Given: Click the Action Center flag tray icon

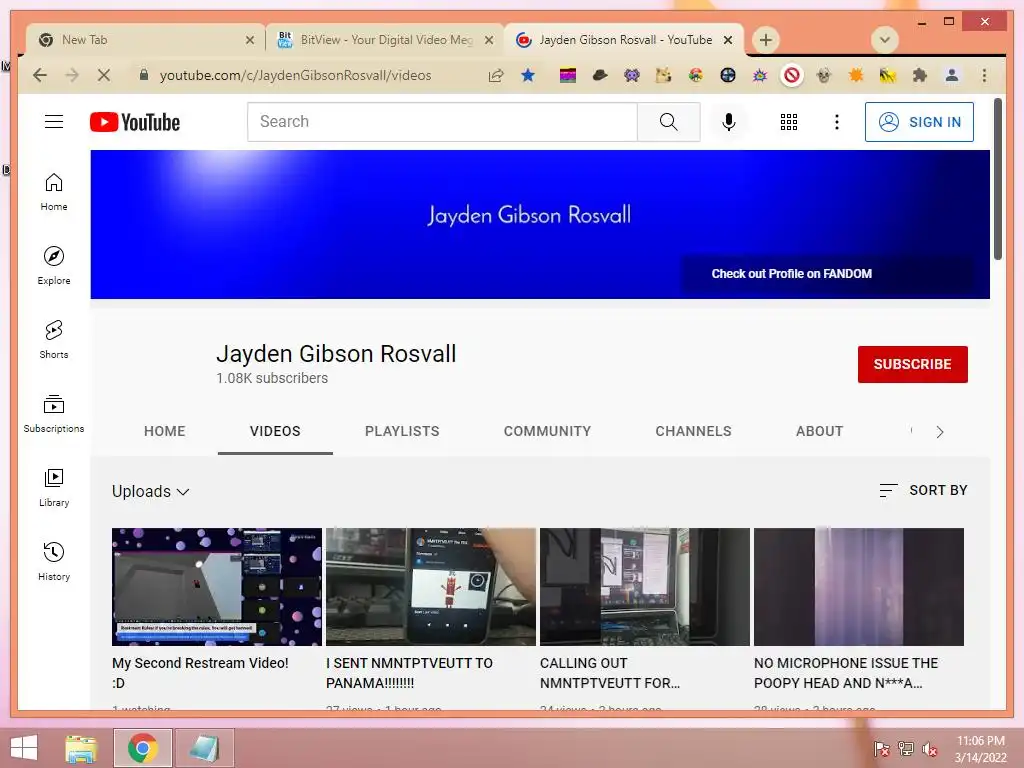Looking at the screenshot, I should [881, 749].
